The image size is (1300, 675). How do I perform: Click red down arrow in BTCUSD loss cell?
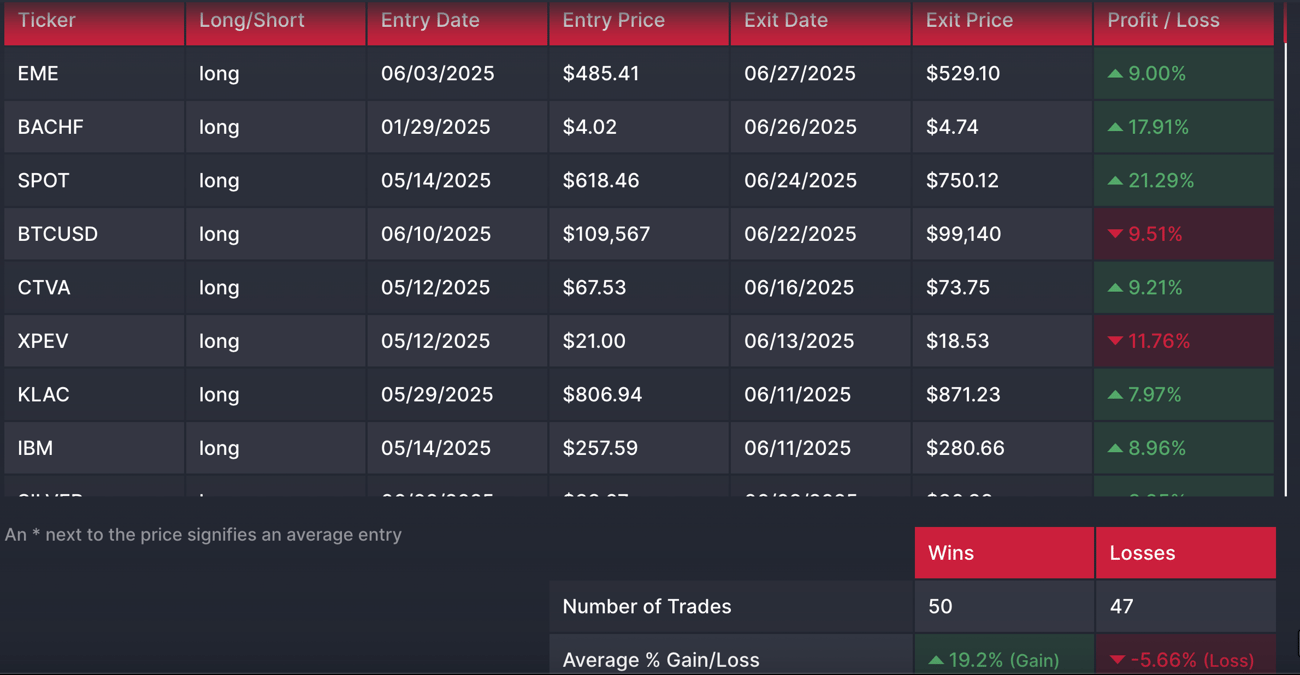click(1114, 234)
